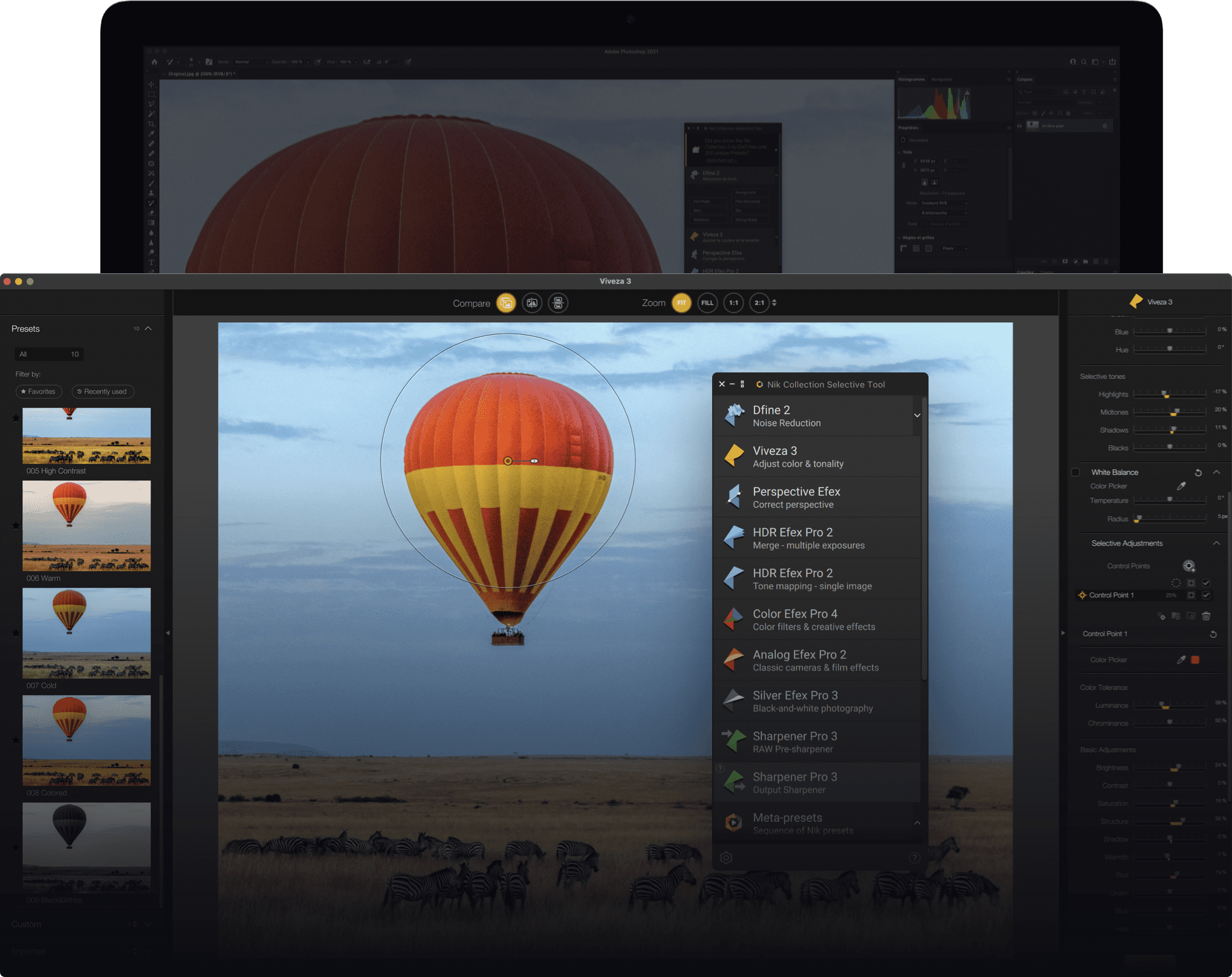Favorite the 008 Colored preset star
This screenshot has width=1232, height=977.
pyautogui.click(x=16, y=740)
